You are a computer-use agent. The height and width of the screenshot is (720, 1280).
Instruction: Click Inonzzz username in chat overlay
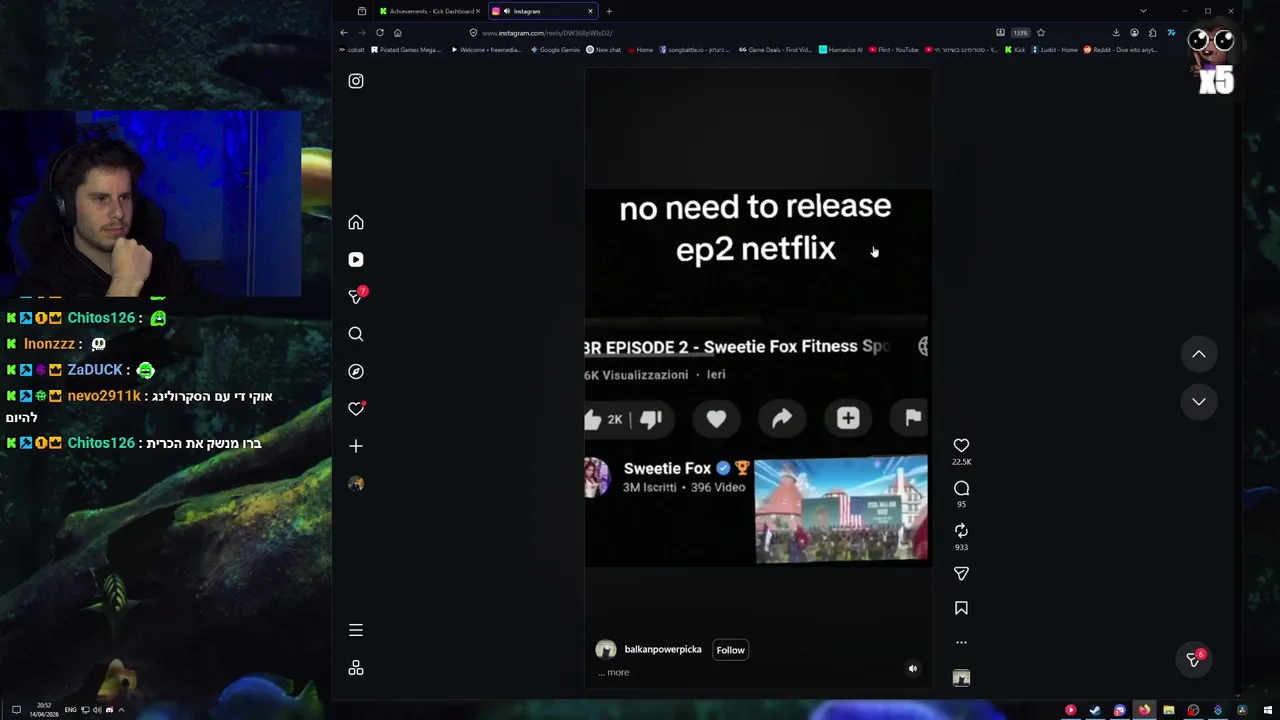[x=50, y=344]
